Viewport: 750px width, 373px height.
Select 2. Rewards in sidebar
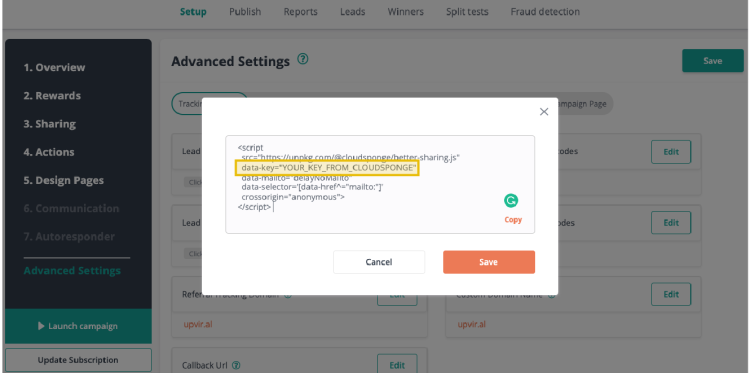52,96
